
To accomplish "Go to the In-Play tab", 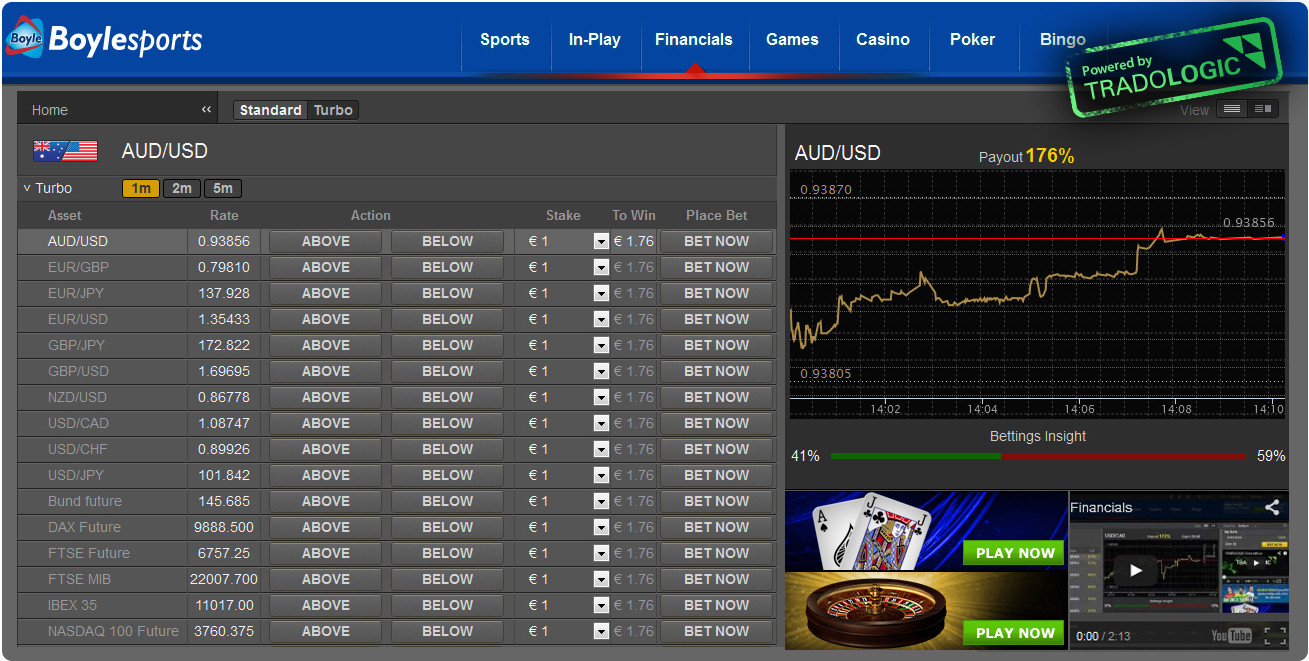I will coord(595,40).
